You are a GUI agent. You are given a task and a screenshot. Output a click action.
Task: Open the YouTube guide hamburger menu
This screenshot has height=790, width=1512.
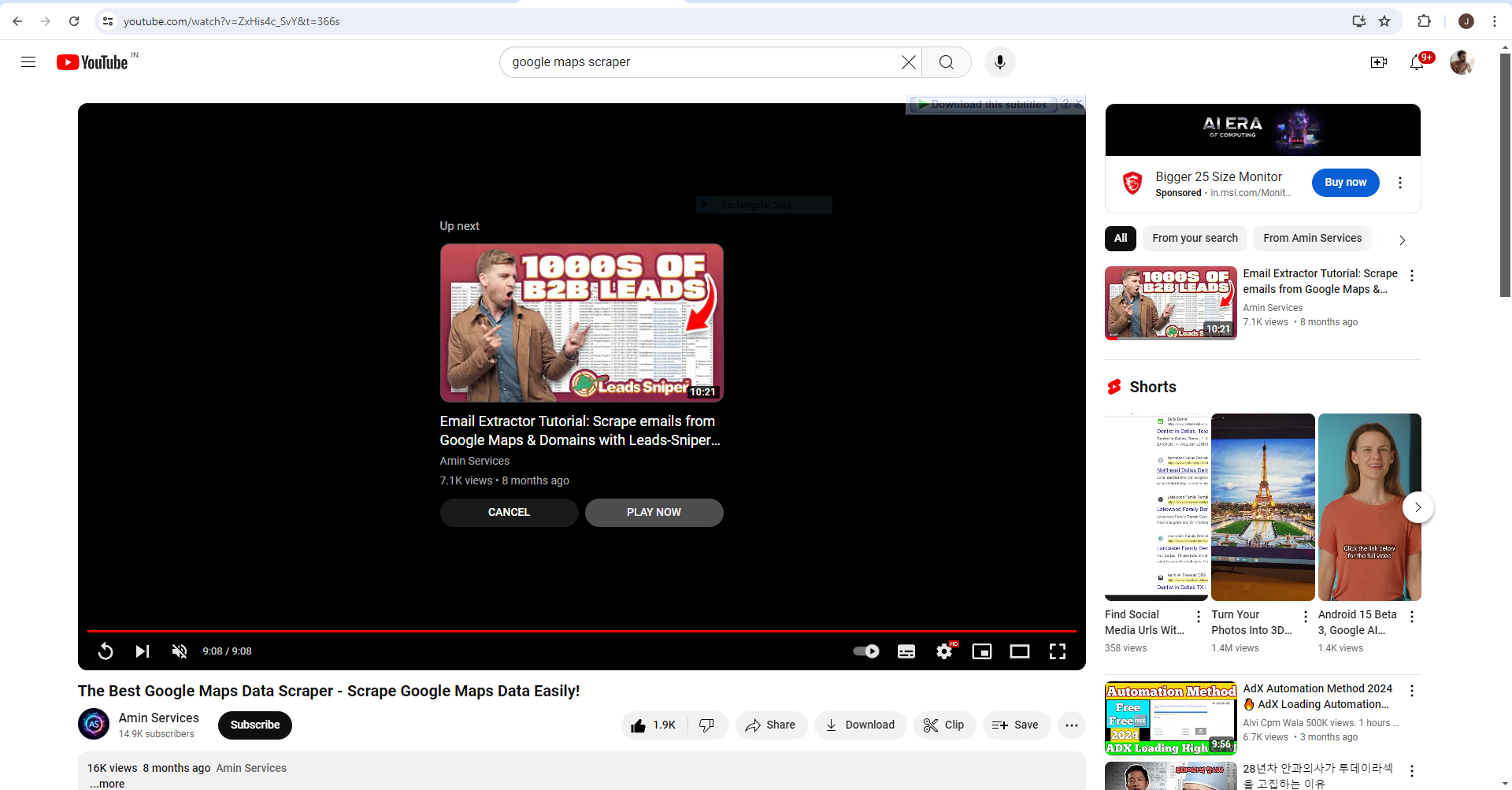[28, 62]
